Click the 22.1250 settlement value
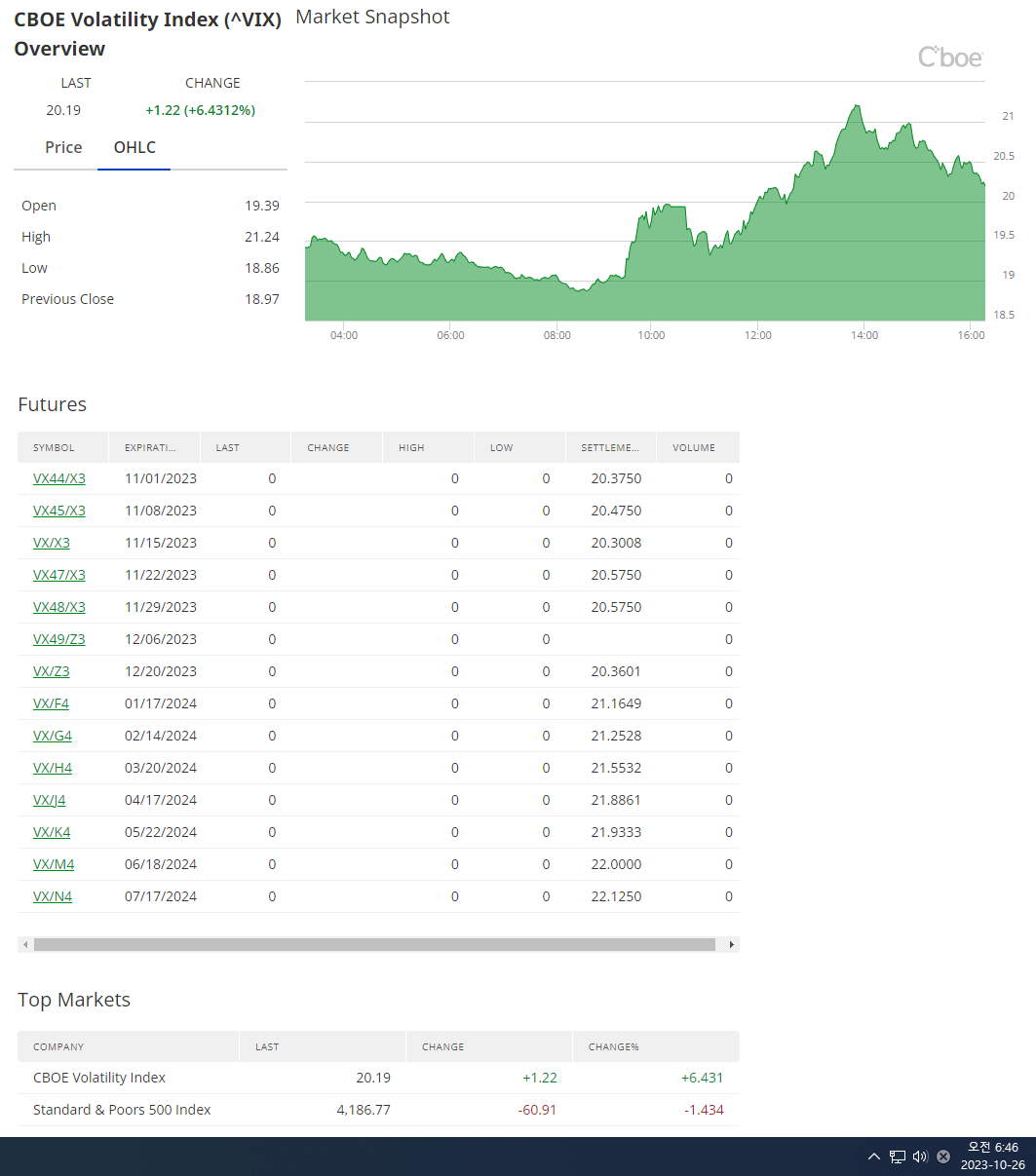This screenshot has width=1036, height=1176. coord(616,896)
